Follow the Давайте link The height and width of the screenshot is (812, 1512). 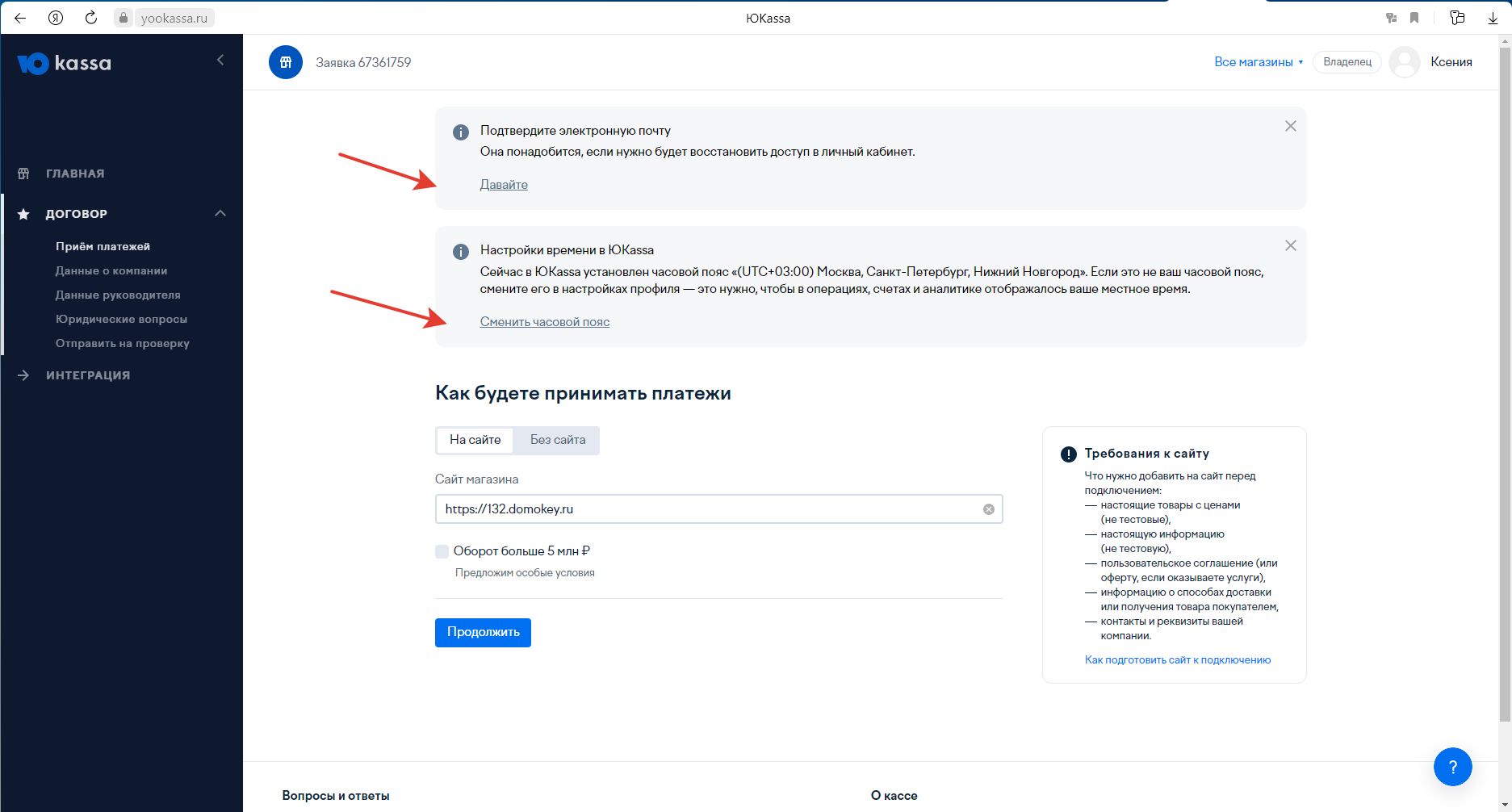point(504,185)
